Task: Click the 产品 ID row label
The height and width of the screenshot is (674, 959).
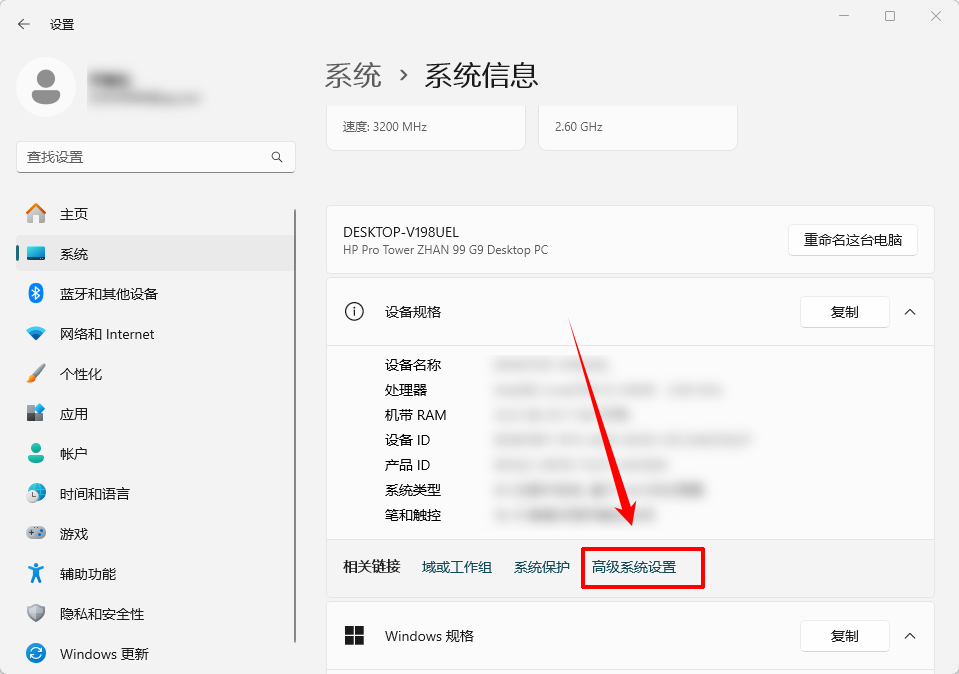Action: pyautogui.click(x=407, y=465)
